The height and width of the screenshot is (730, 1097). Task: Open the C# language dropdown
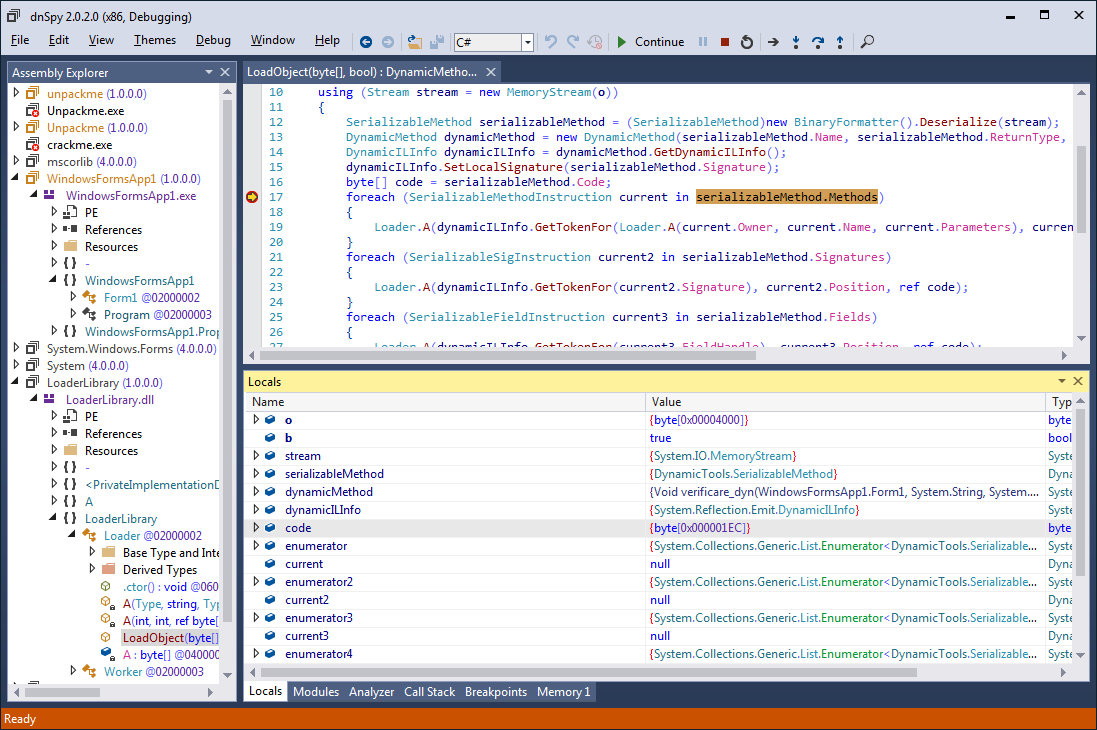(527, 42)
